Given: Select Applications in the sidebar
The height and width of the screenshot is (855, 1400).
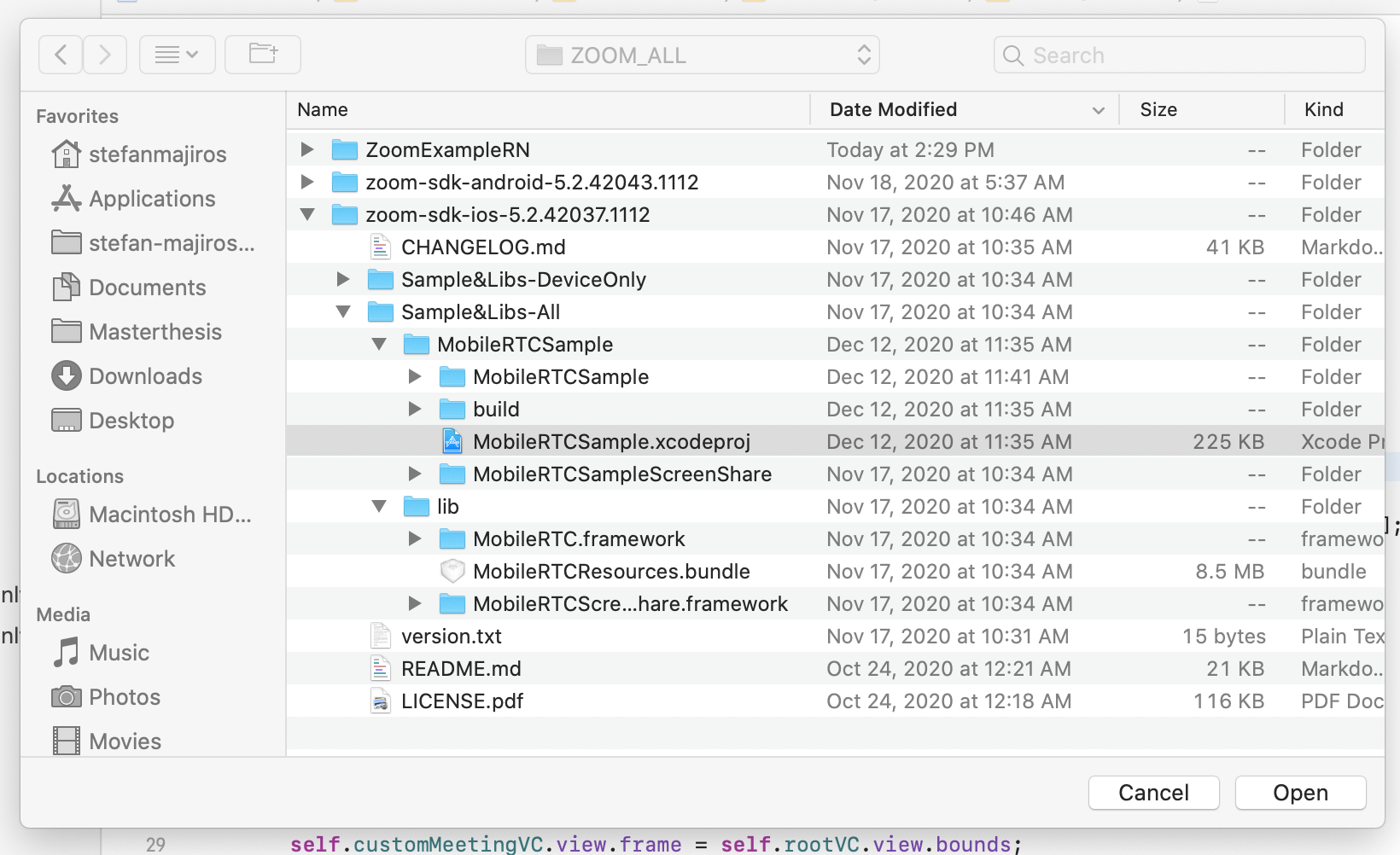Looking at the screenshot, I should click(x=152, y=199).
